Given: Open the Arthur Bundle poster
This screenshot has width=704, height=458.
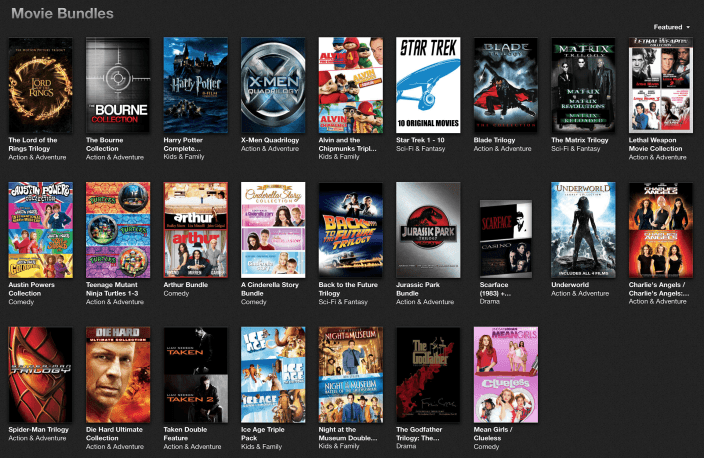Looking at the screenshot, I should pyautogui.click(x=196, y=230).
